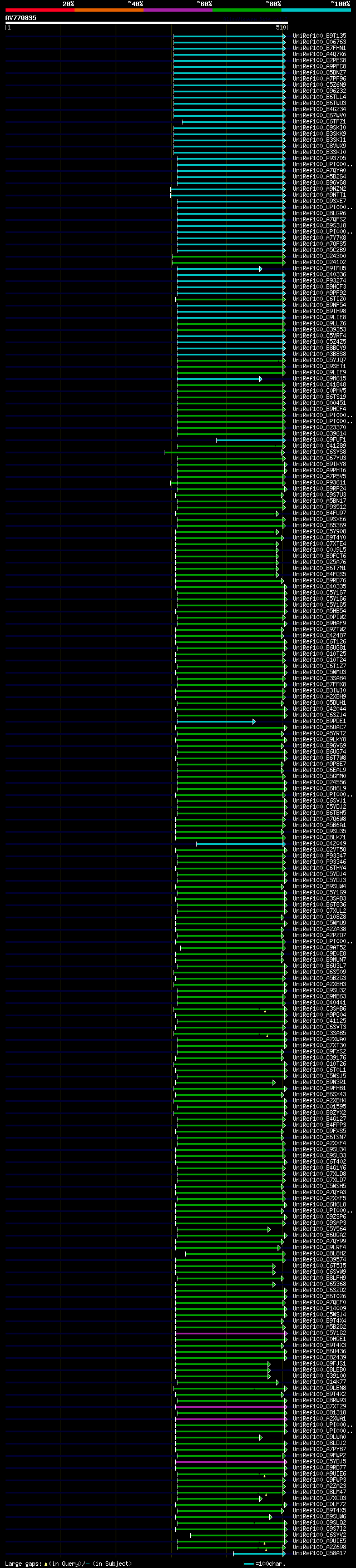Select the UniRef100_Q8VWX9 label
This screenshot has width=356, height=1568.
point(319,146)
